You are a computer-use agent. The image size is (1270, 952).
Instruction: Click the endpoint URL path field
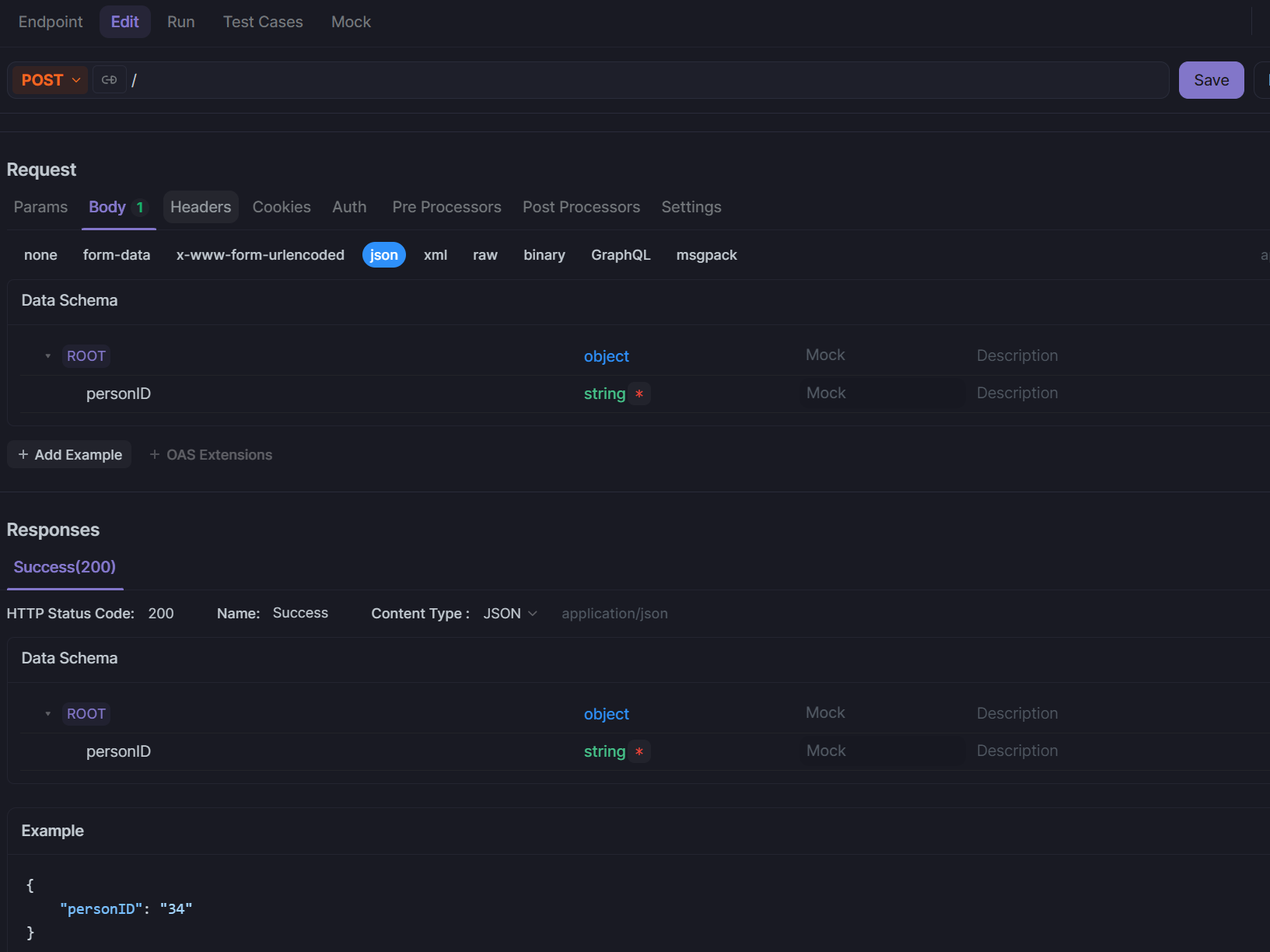coord(645,80)
